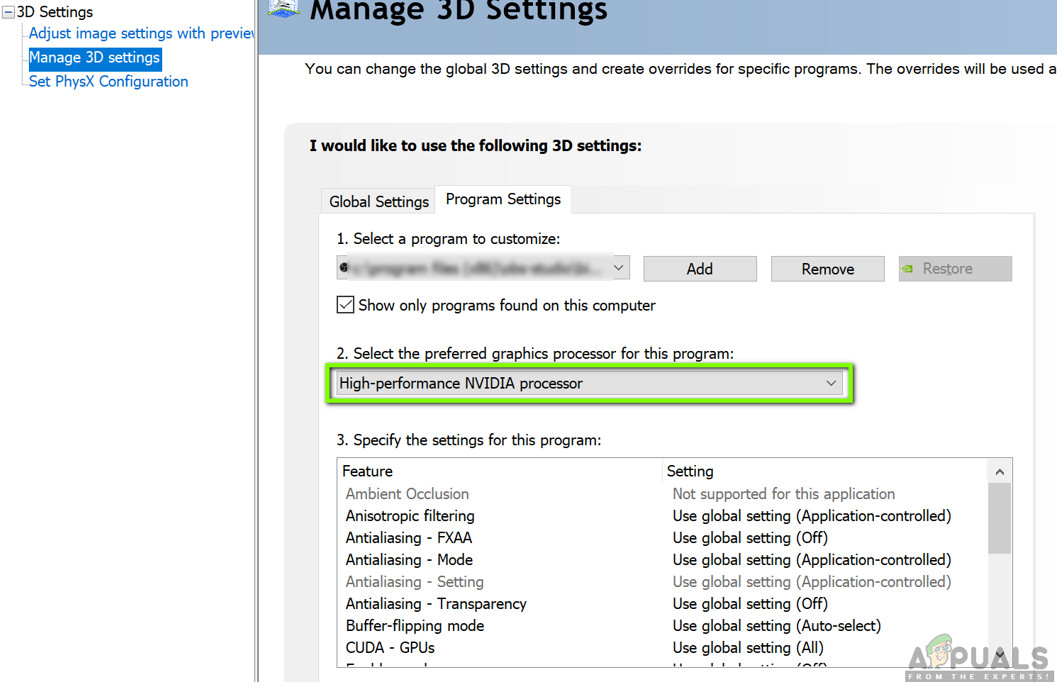Open the Antialiasing - Mode setting dropdown

tap(812, 559)
